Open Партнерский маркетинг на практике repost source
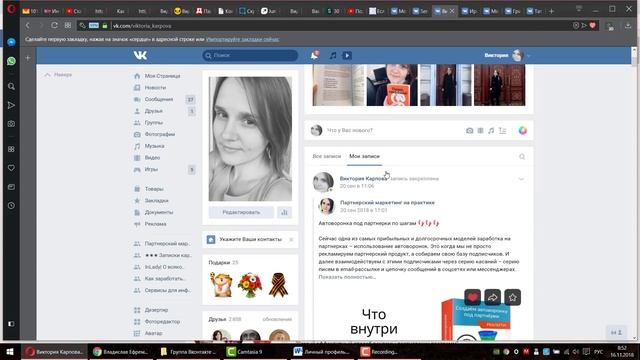 tap(387, 202)
